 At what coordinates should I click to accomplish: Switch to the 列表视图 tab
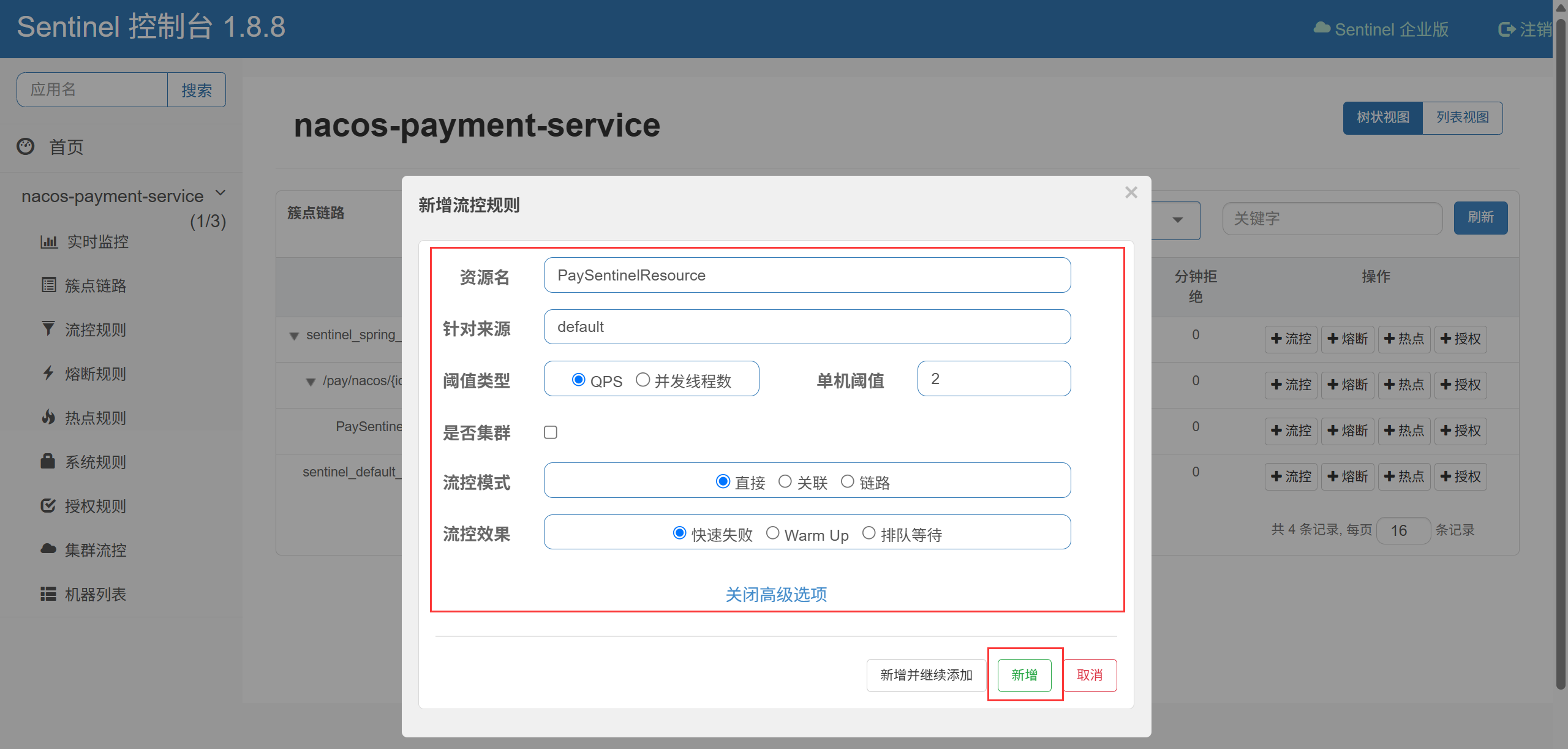coord(1462,118)
